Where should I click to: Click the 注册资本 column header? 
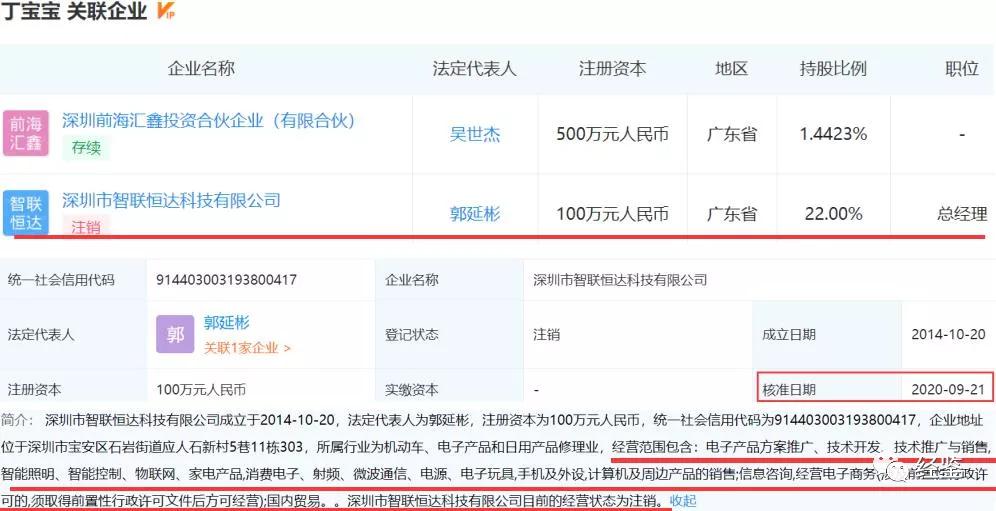(x=612, y=69)
